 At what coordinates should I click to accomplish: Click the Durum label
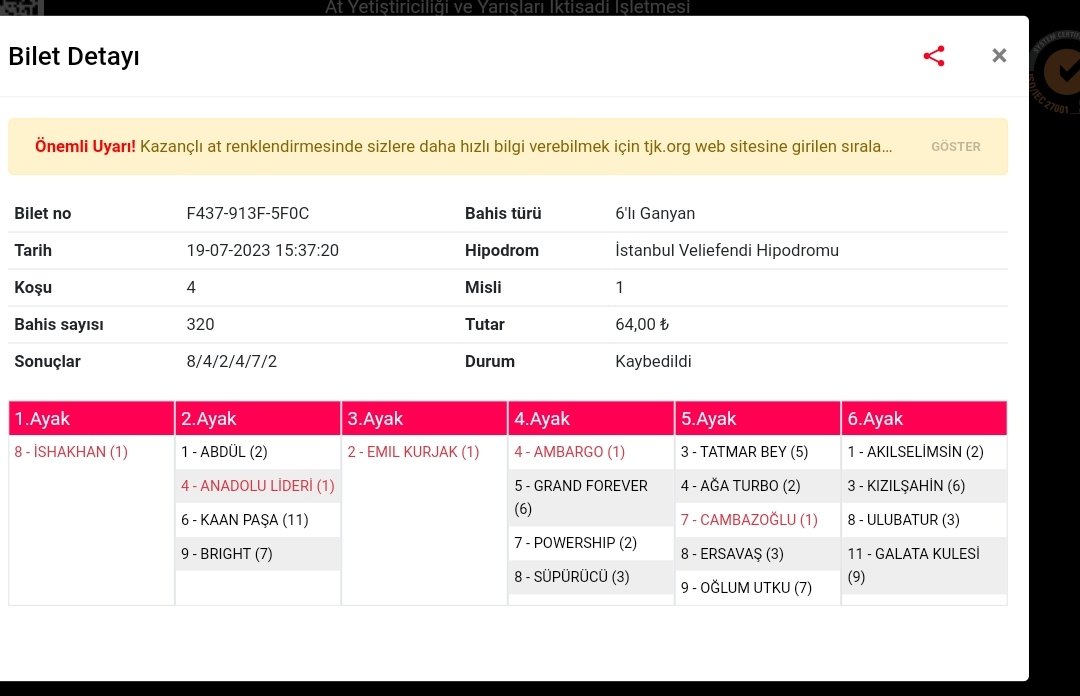(x=490, y=361)
